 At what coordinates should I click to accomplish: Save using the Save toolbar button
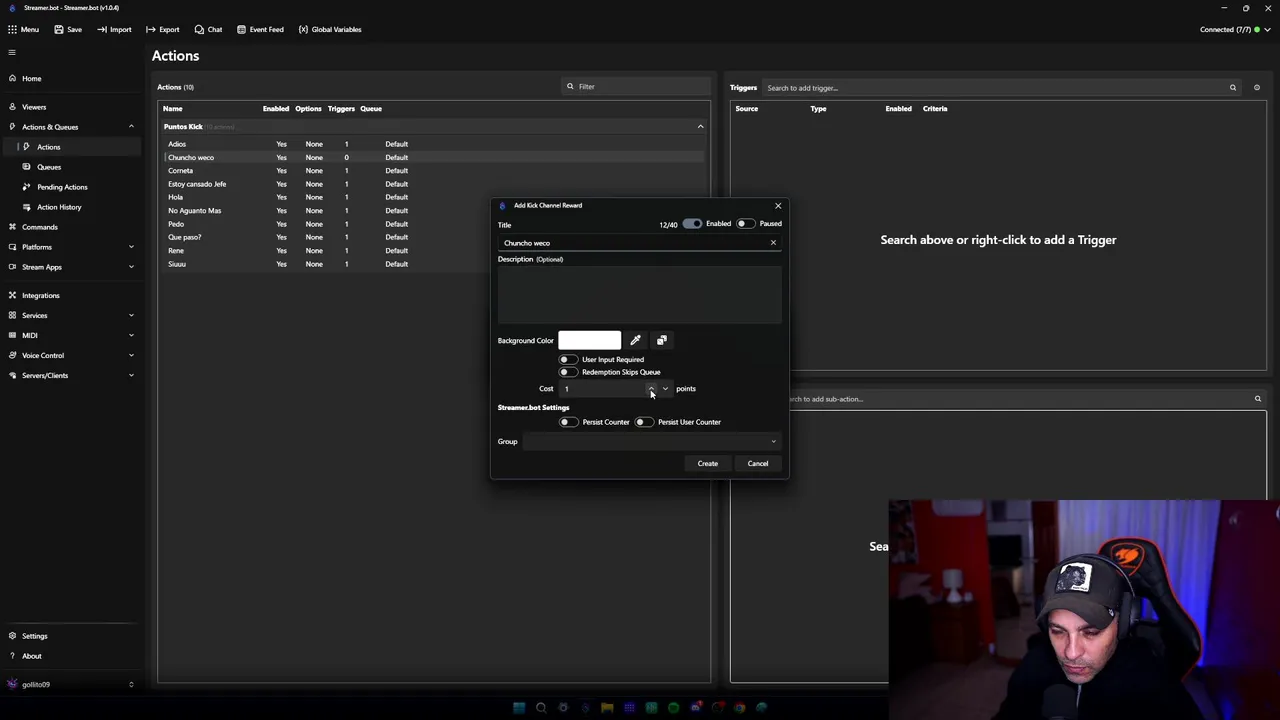(68, 29)
